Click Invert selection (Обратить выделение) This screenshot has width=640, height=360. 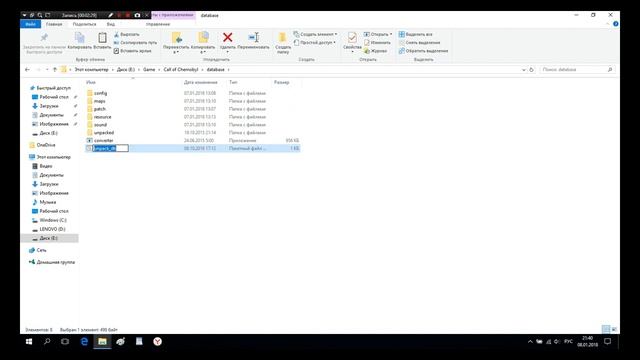pos(424,51)
